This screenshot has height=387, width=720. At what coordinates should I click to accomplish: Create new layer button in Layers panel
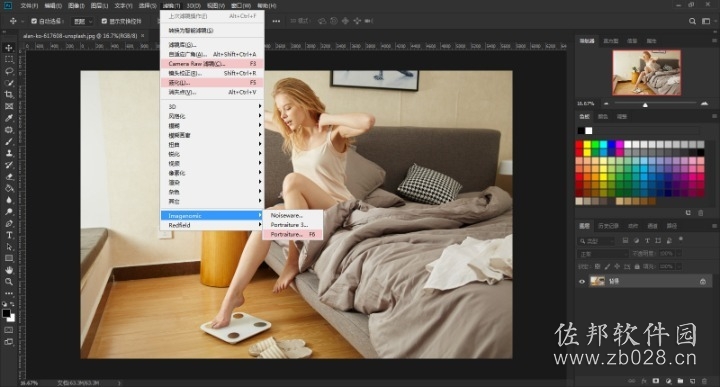pos(692,381)
